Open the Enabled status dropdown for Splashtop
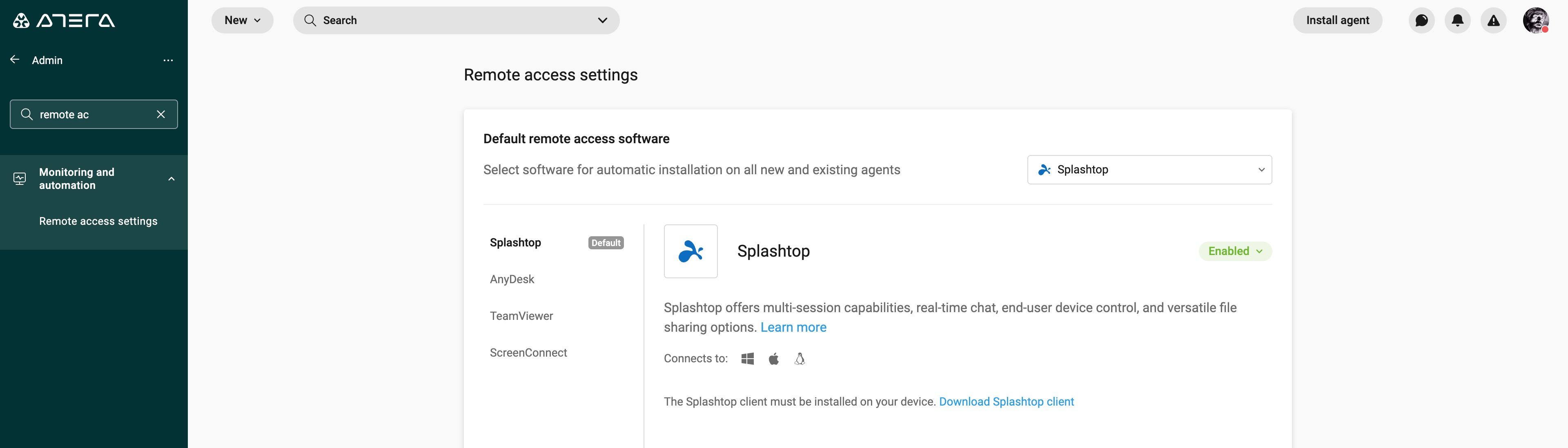The height and width of the screenshot is (448, 1568). 1234,251
